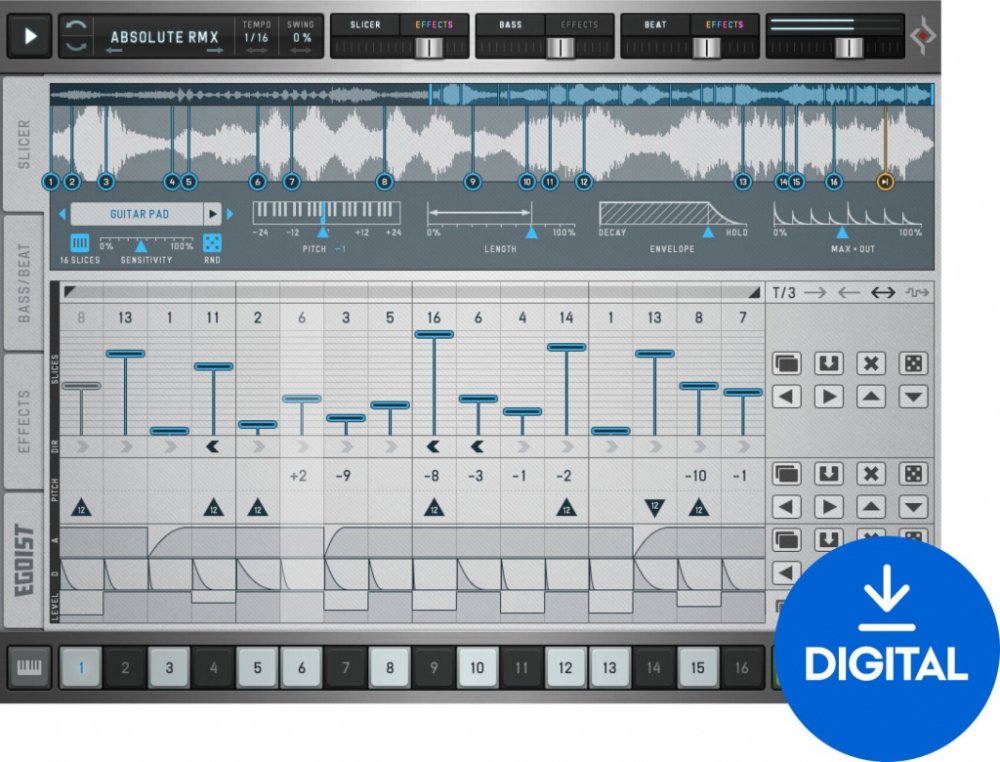Click the 16 Slices grid icon

[79, 244]
